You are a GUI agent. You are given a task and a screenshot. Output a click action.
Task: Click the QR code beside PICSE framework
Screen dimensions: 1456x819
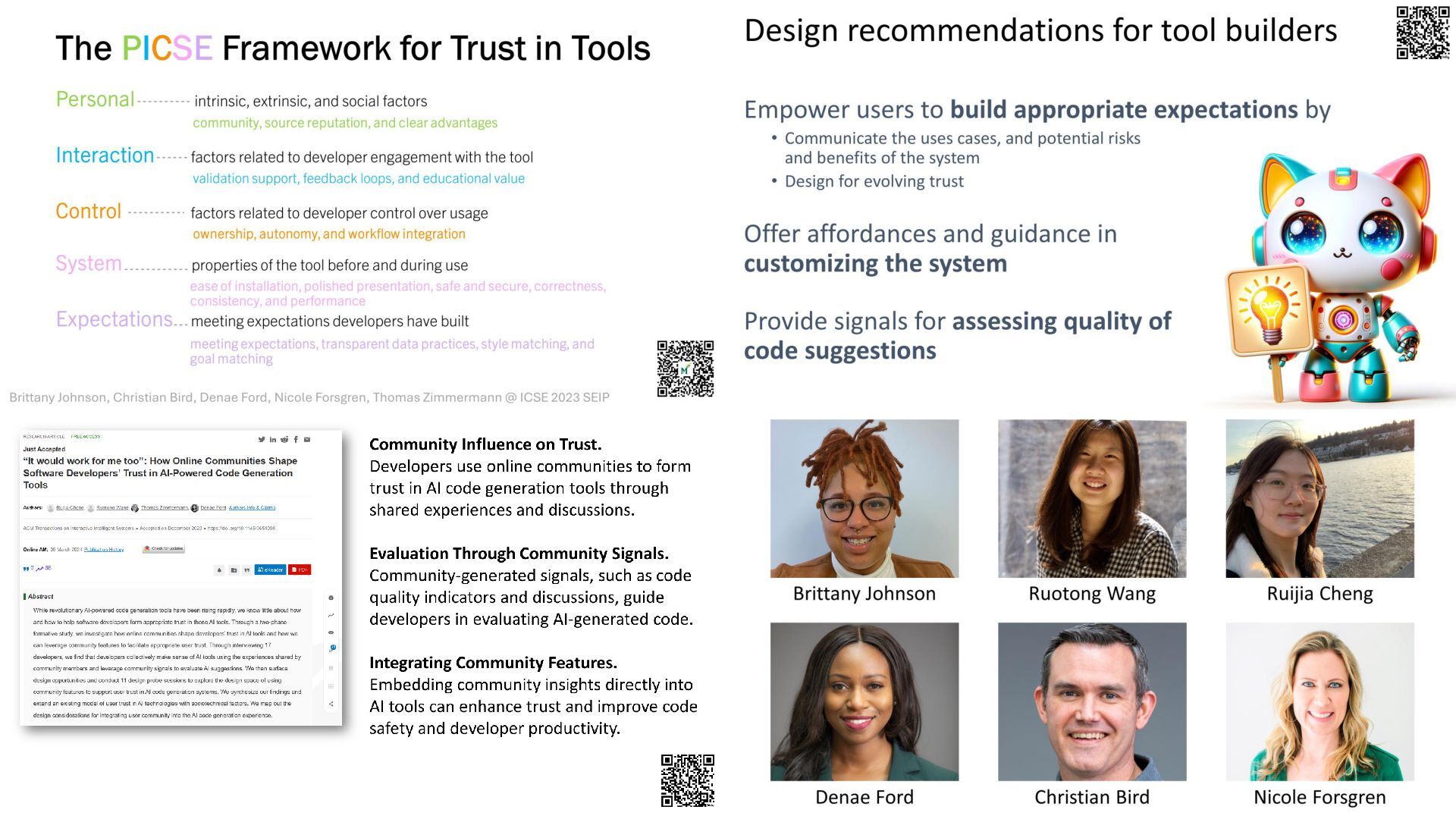[685, 369]
